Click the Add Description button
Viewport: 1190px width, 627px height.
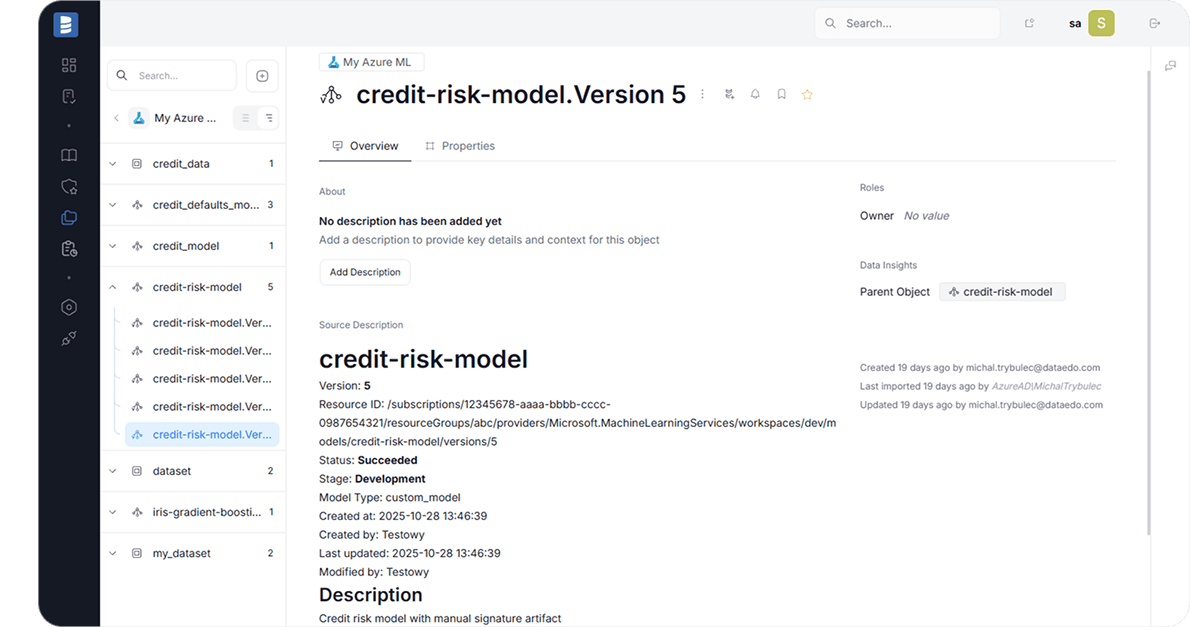365,272
